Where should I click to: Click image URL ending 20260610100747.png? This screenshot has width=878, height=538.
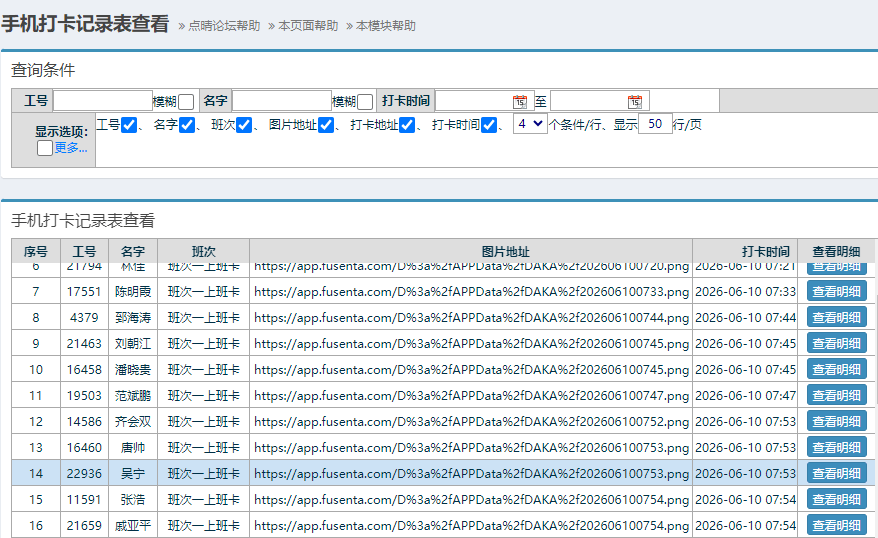pos(471,396)
